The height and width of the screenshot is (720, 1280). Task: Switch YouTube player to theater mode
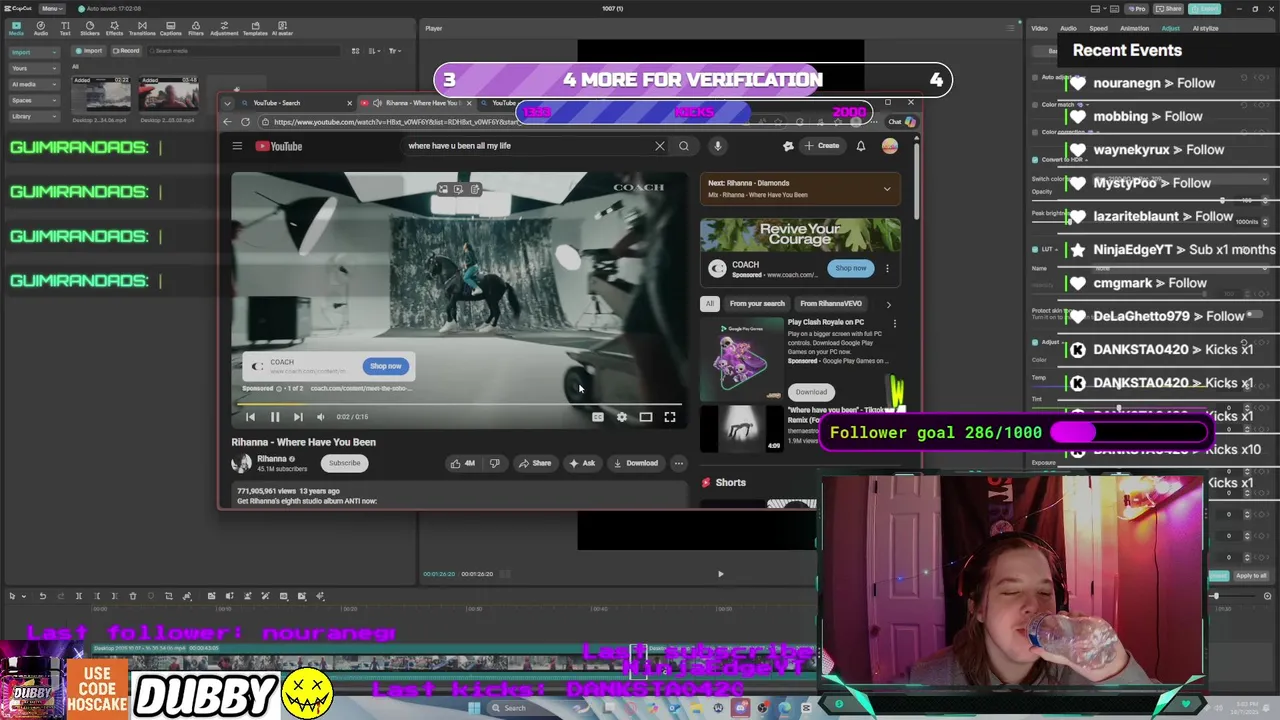click(646, 417)
